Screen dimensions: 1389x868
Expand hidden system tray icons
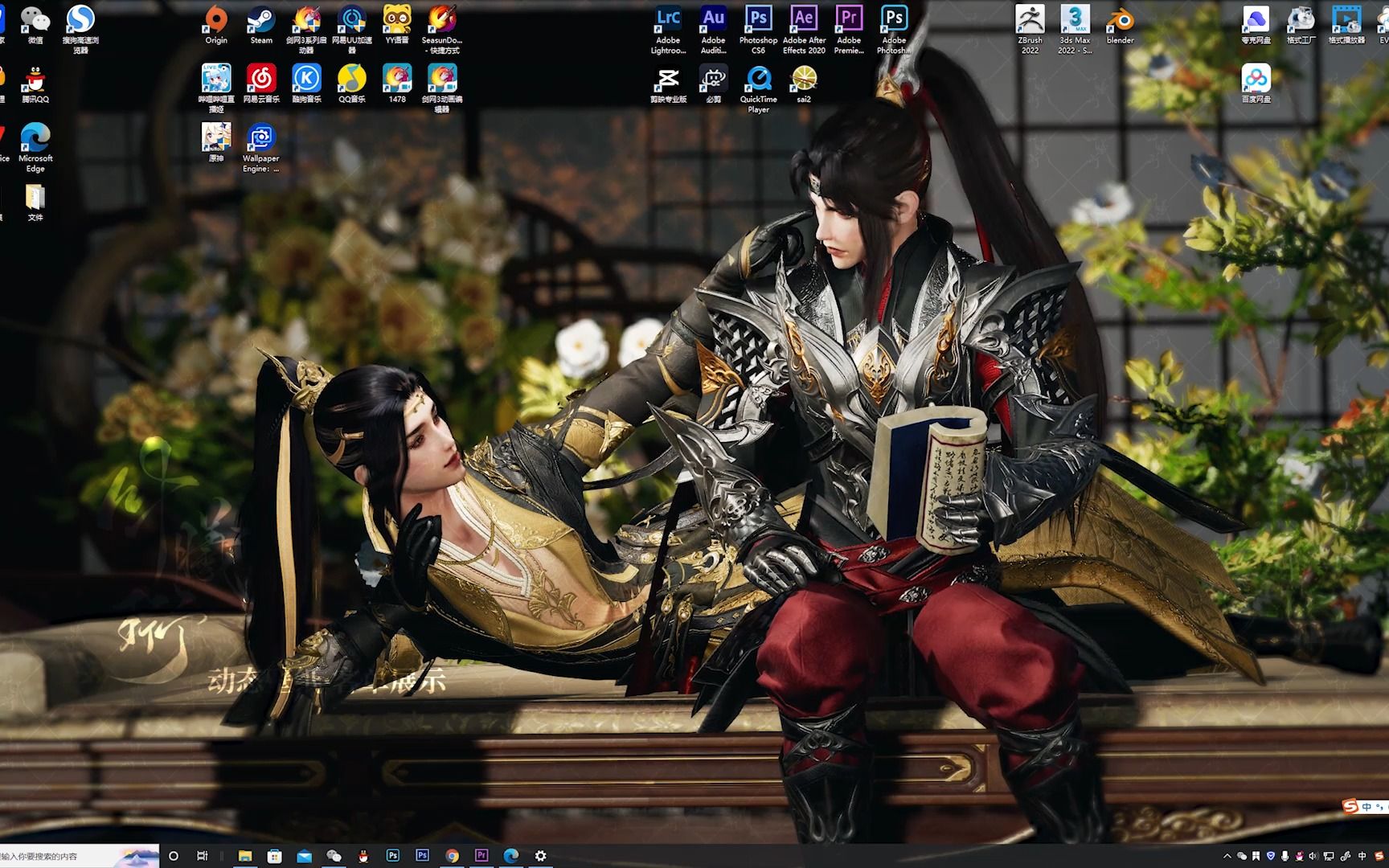[x=1227, y=856]
